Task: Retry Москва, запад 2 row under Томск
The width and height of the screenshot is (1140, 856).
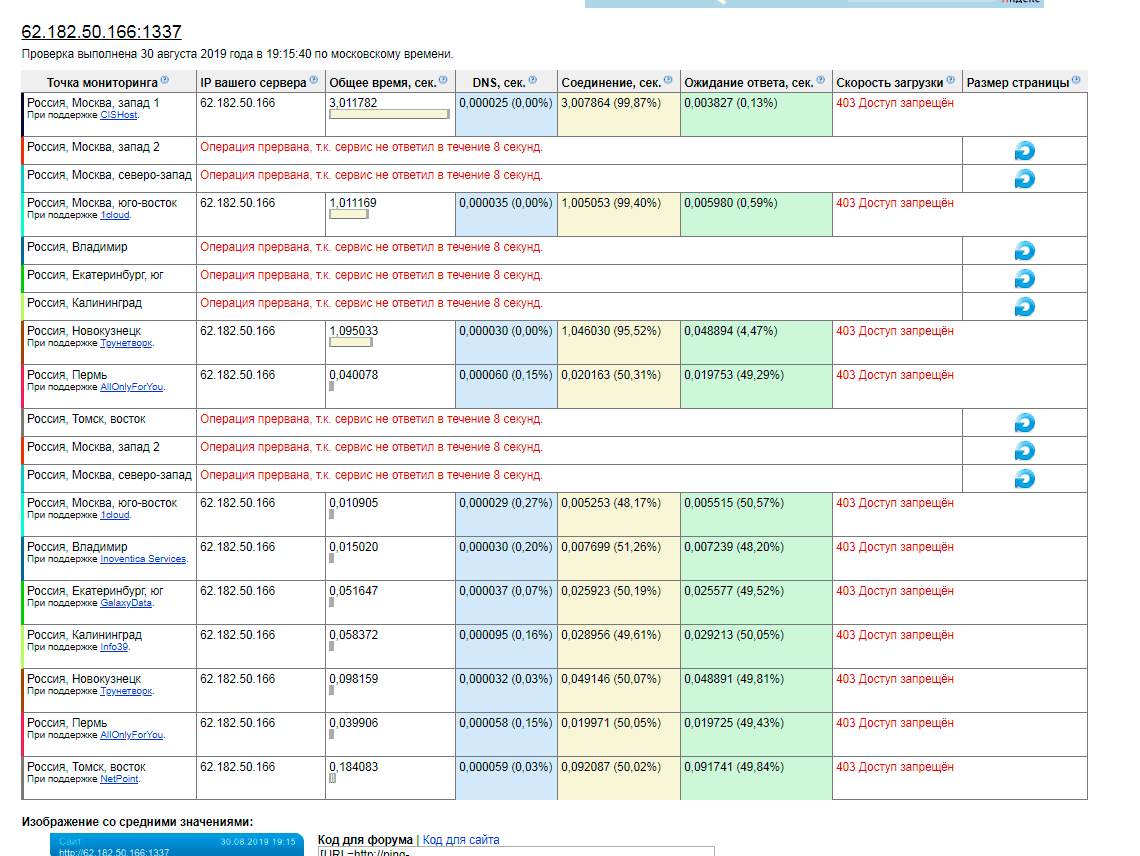Action: click(1024, 451)
